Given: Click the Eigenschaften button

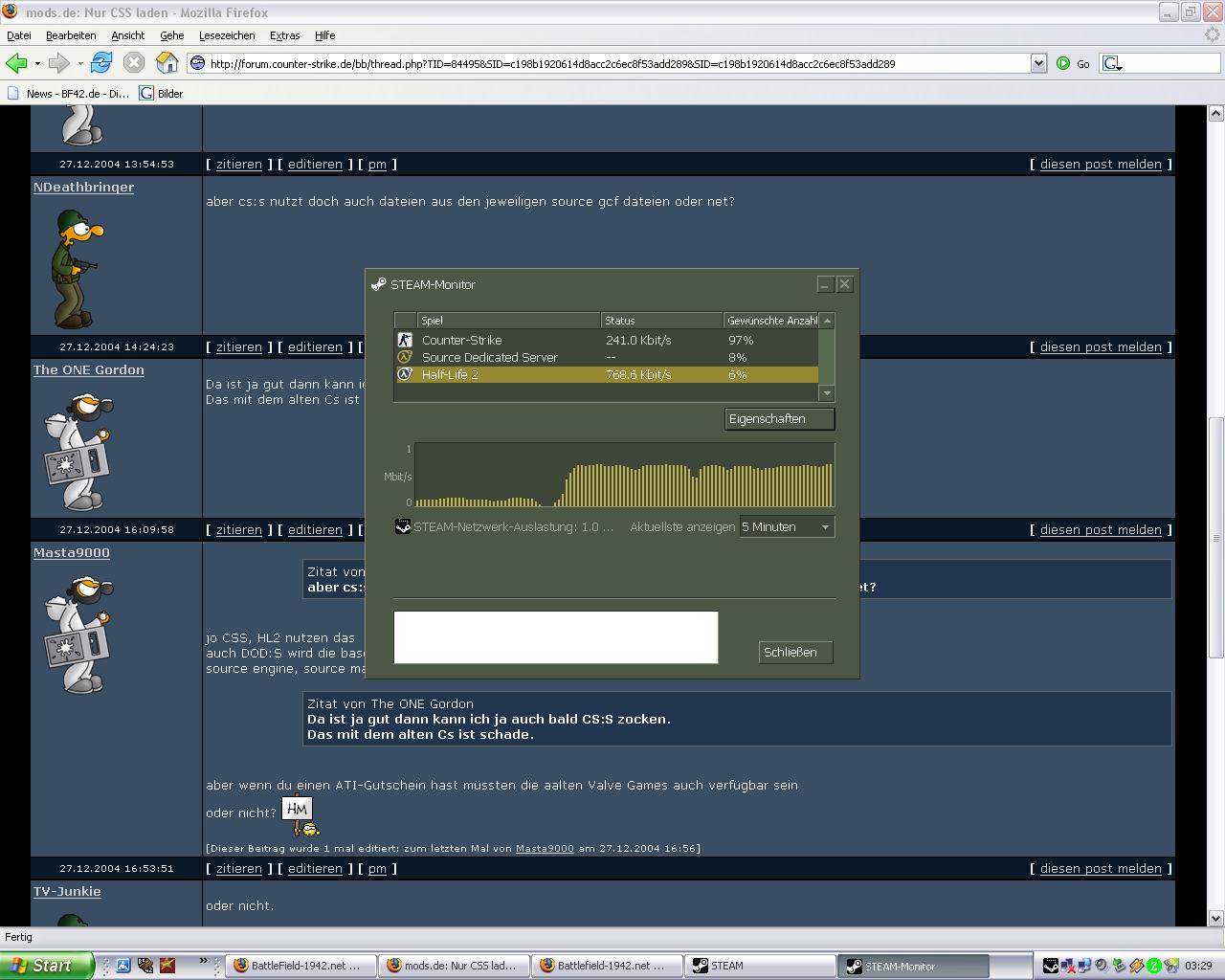Looking at the screenshot, I should click(x=779, y=419).
